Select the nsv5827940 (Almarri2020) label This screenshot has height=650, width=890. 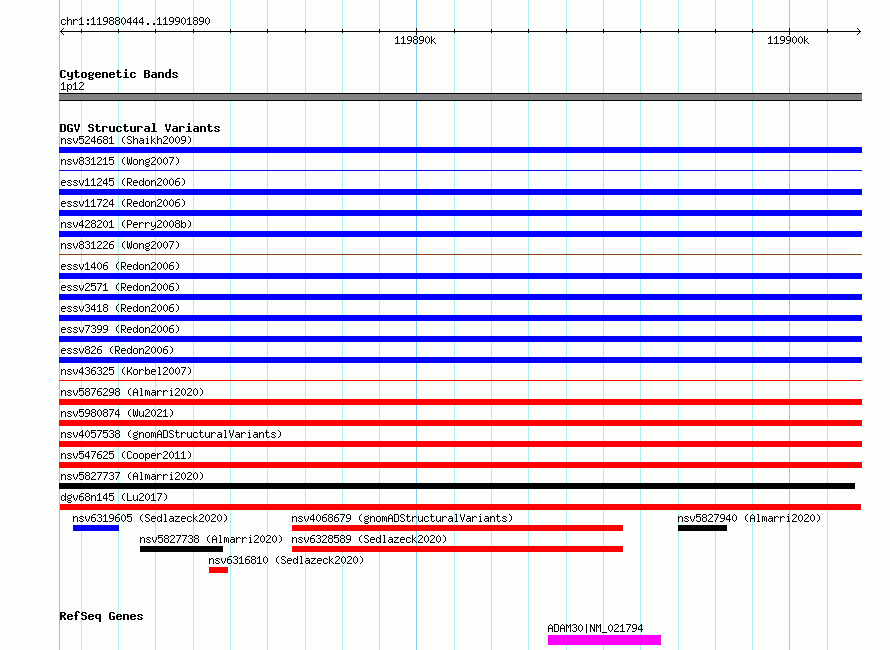[749, 518]
